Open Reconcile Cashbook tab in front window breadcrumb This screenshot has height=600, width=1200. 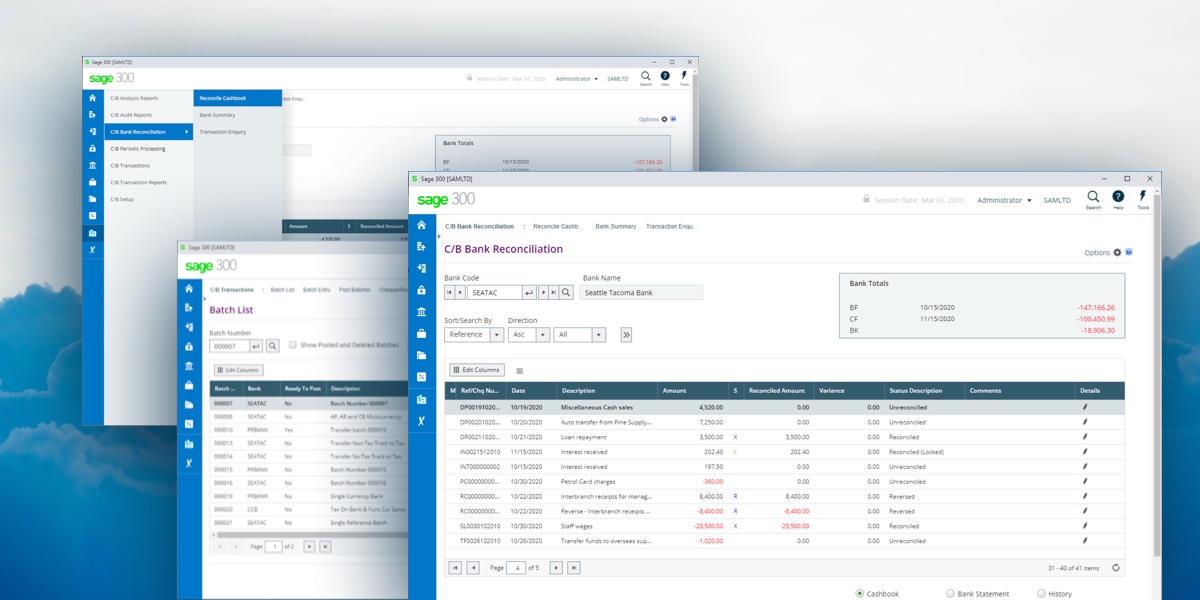tap(556, 226)
